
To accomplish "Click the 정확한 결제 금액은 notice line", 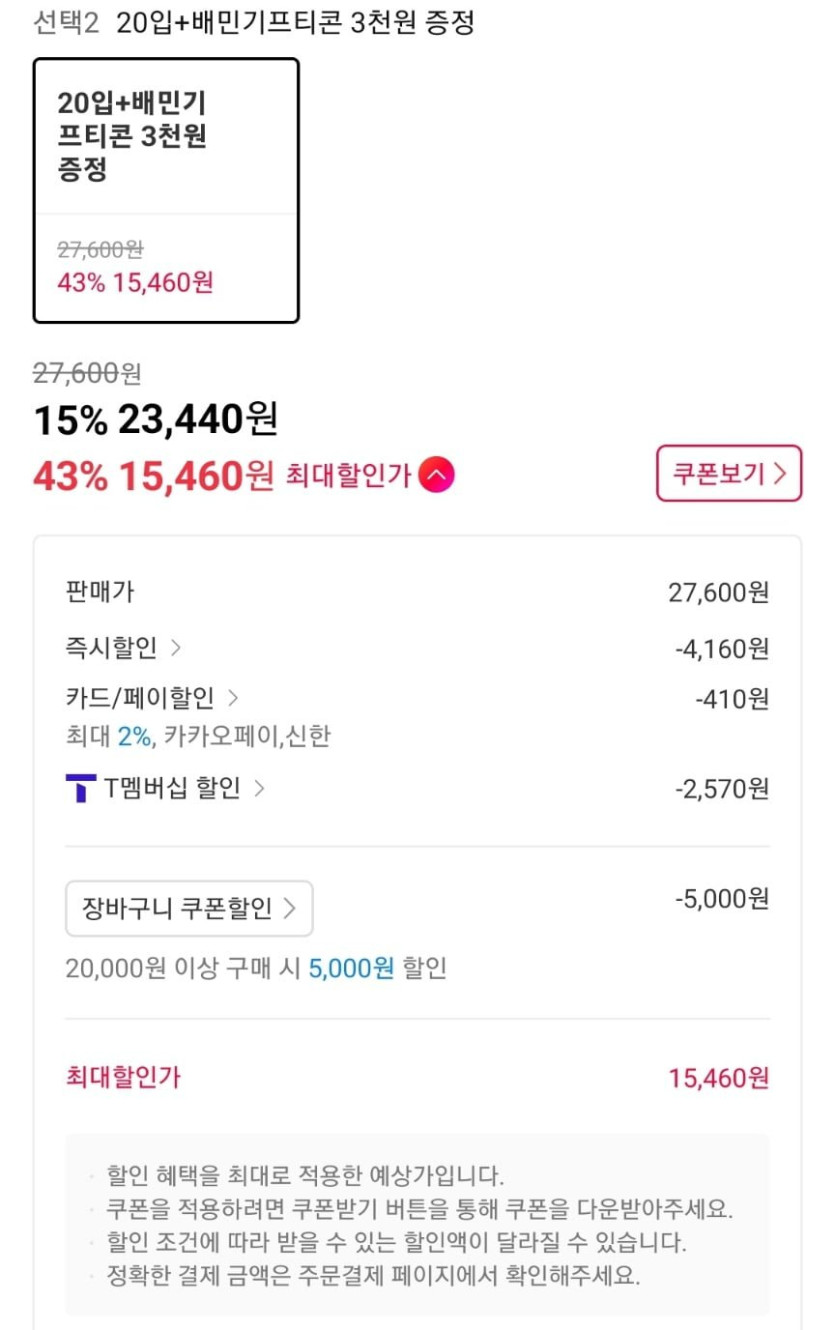I will click(372, 1276).
